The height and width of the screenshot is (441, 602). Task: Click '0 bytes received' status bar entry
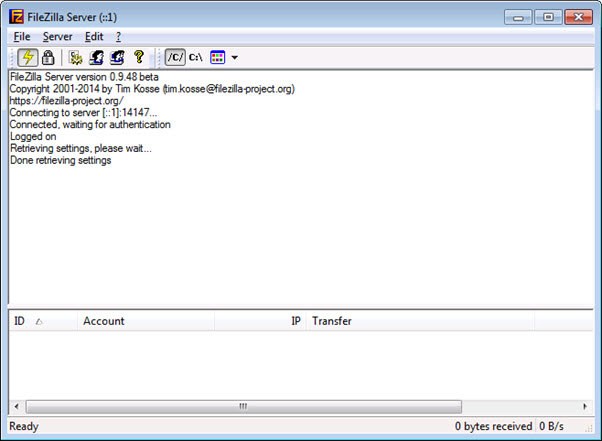(x=493, y=426)
